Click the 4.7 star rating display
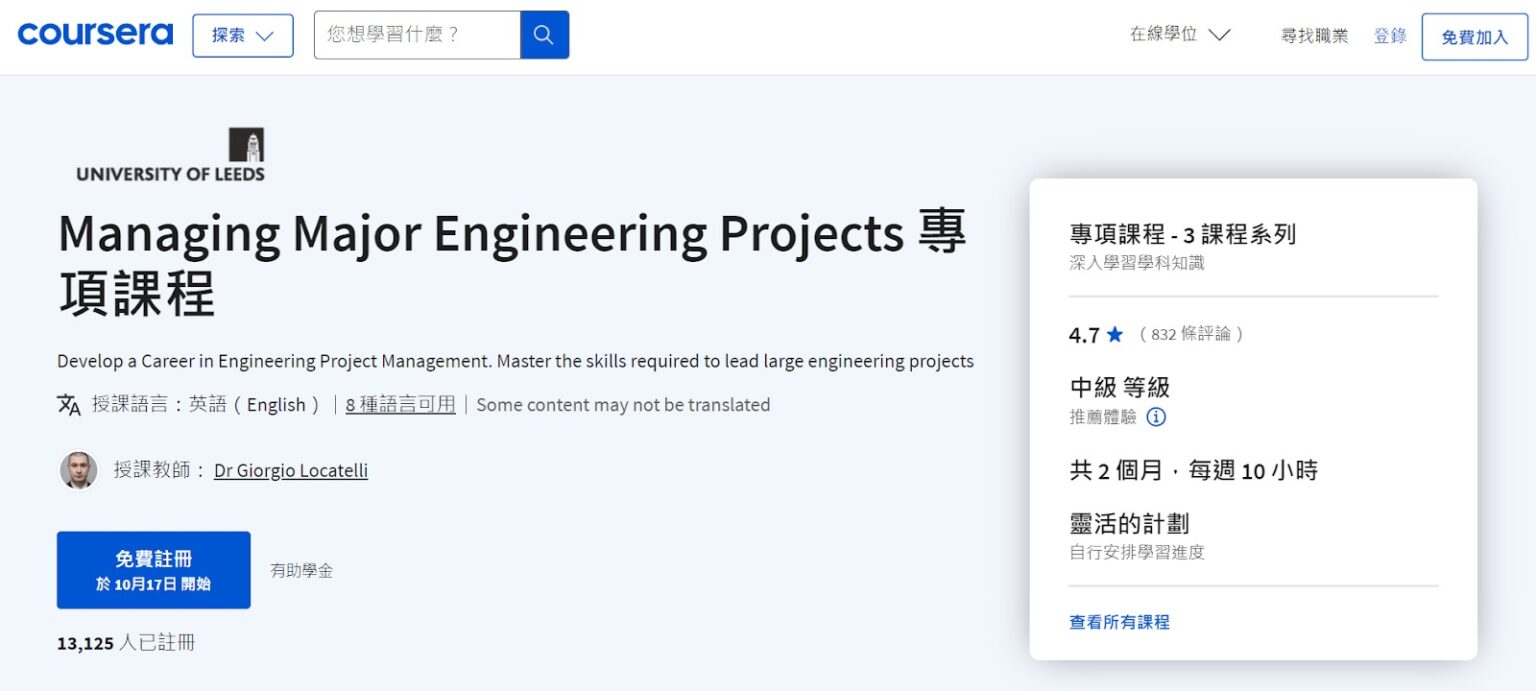1536x691 pixels. point(1083,335)
